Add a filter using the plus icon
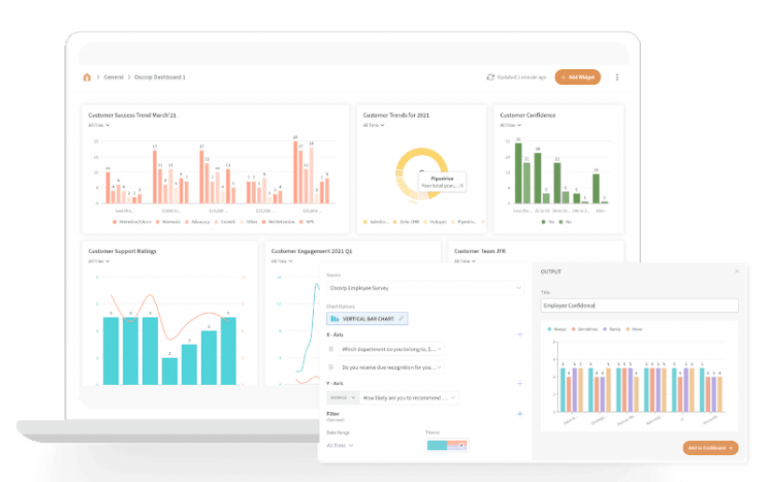 (x=520, y=413)
